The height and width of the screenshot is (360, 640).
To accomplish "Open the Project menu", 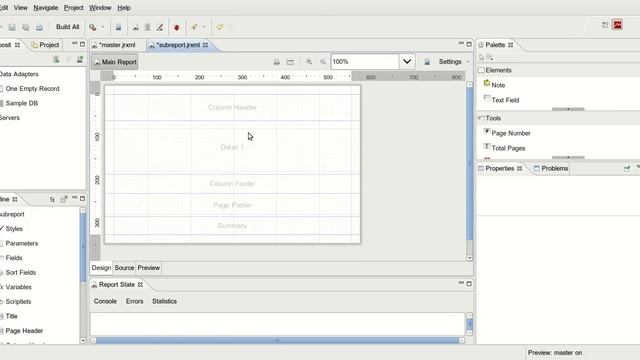I will (x=73, y=8).
